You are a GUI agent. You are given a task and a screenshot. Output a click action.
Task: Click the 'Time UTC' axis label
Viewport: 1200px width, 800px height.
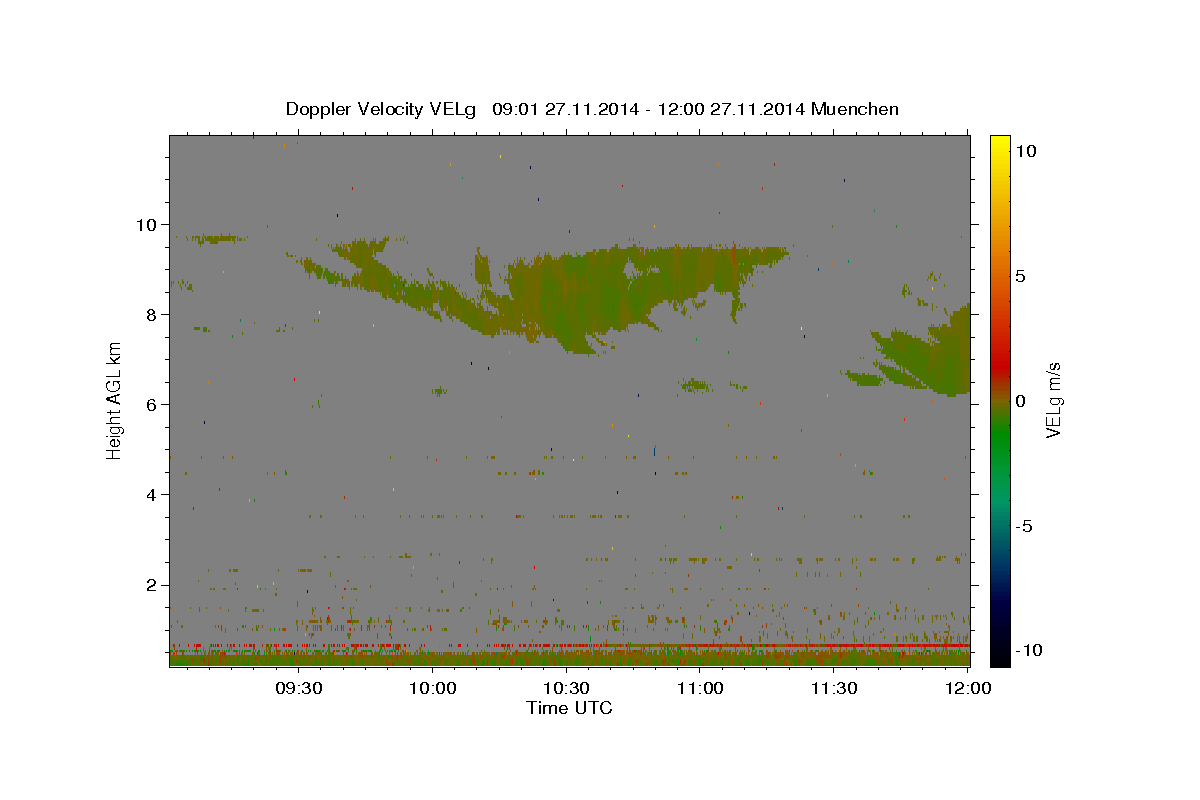pyautogui.click(x=569, y=708)
